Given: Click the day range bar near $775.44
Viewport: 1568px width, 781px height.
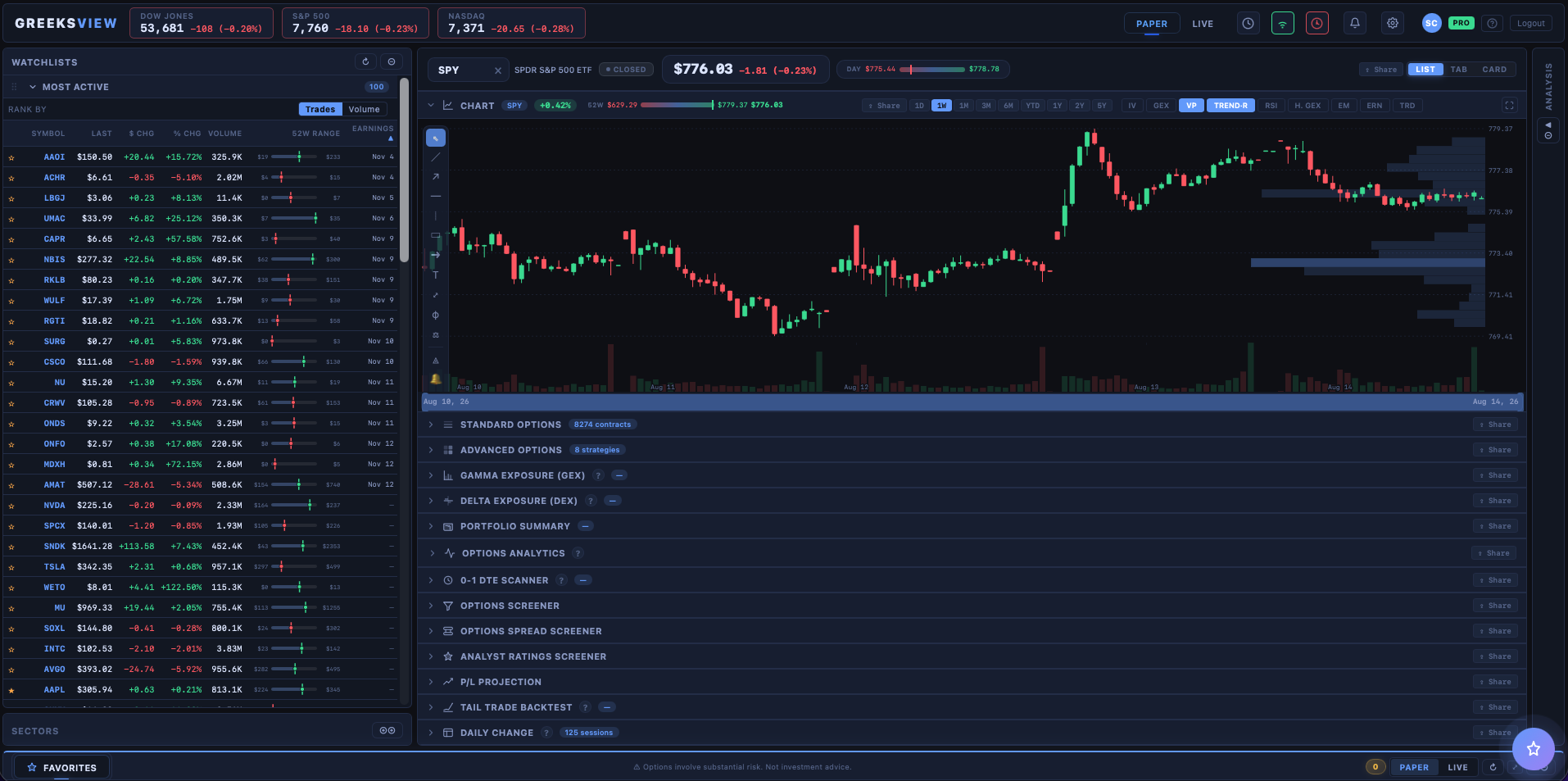Looking at the screenshot, I should click(x=932, y=70).
